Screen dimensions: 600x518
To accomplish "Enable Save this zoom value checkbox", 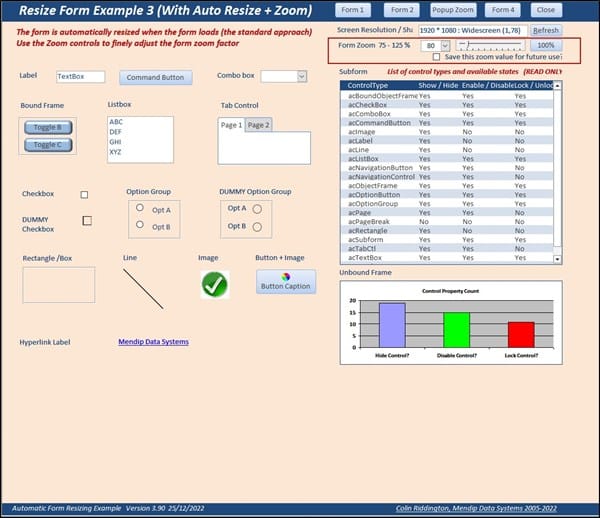I will [x=436, y=57].
